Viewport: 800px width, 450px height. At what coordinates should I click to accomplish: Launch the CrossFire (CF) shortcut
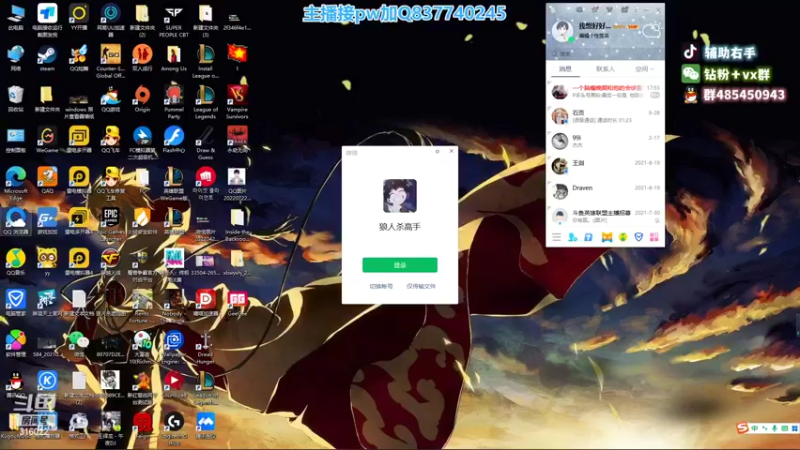(x=110, y=263)
